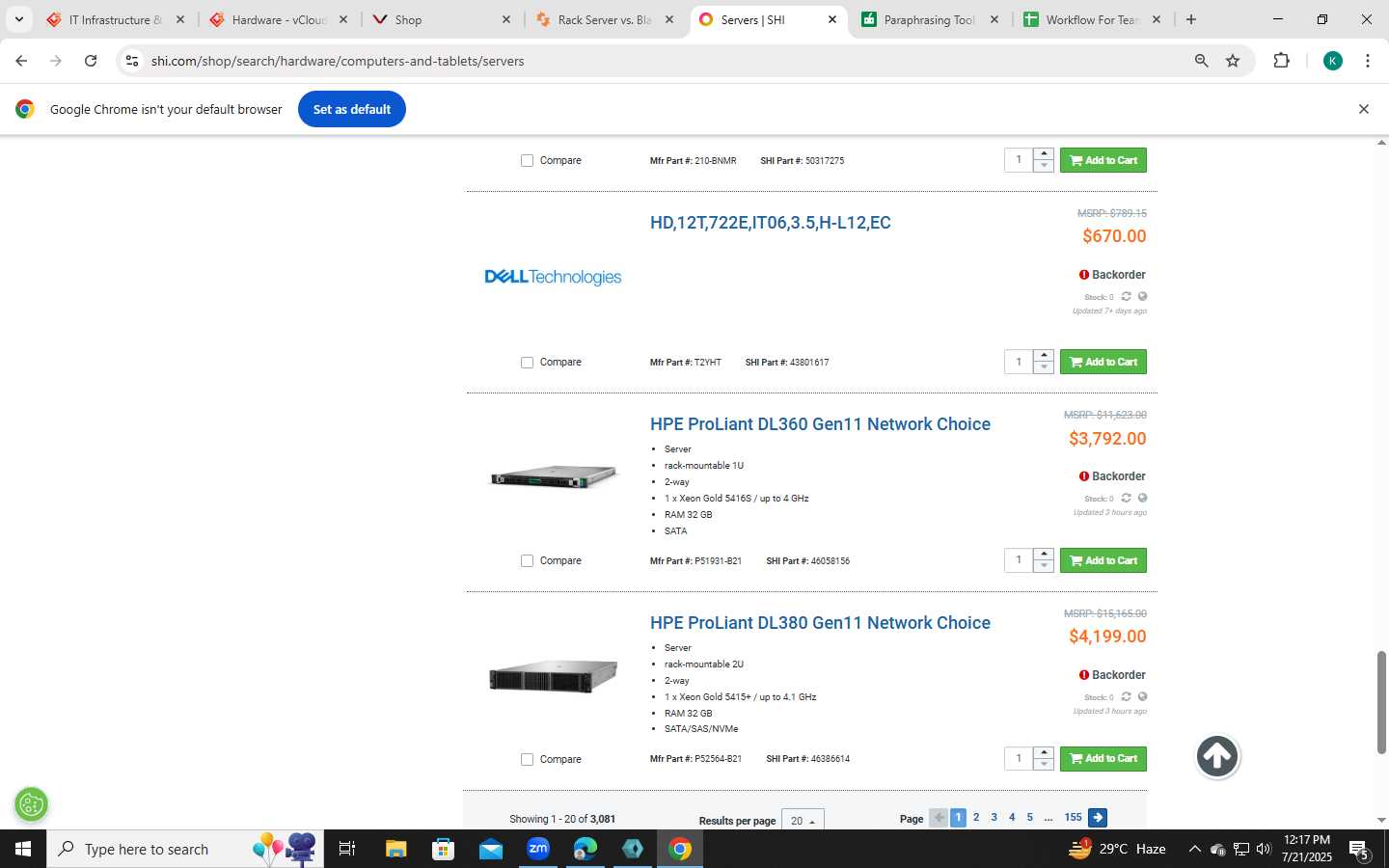Decrease quantity for HD,12T,722E item

click(1044, 367)
